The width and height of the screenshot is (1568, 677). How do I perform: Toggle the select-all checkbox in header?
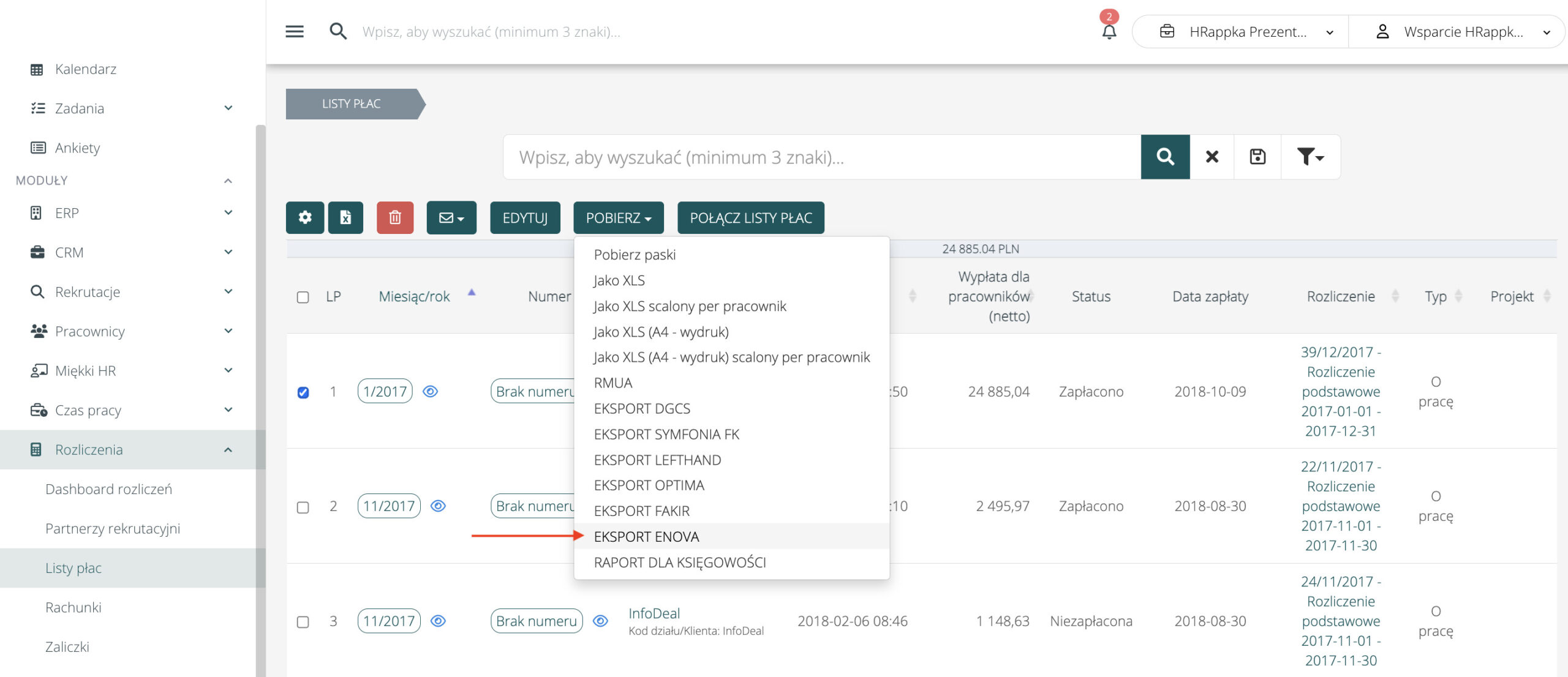[303, 297]
